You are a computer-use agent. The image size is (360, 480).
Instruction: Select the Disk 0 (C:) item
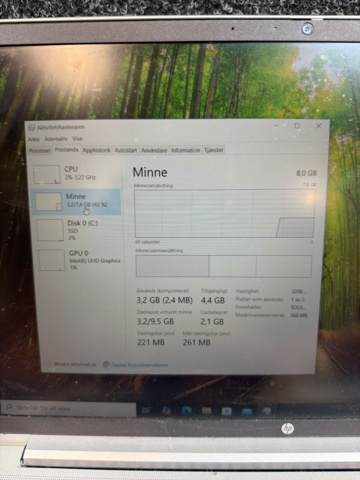point(77,230)
